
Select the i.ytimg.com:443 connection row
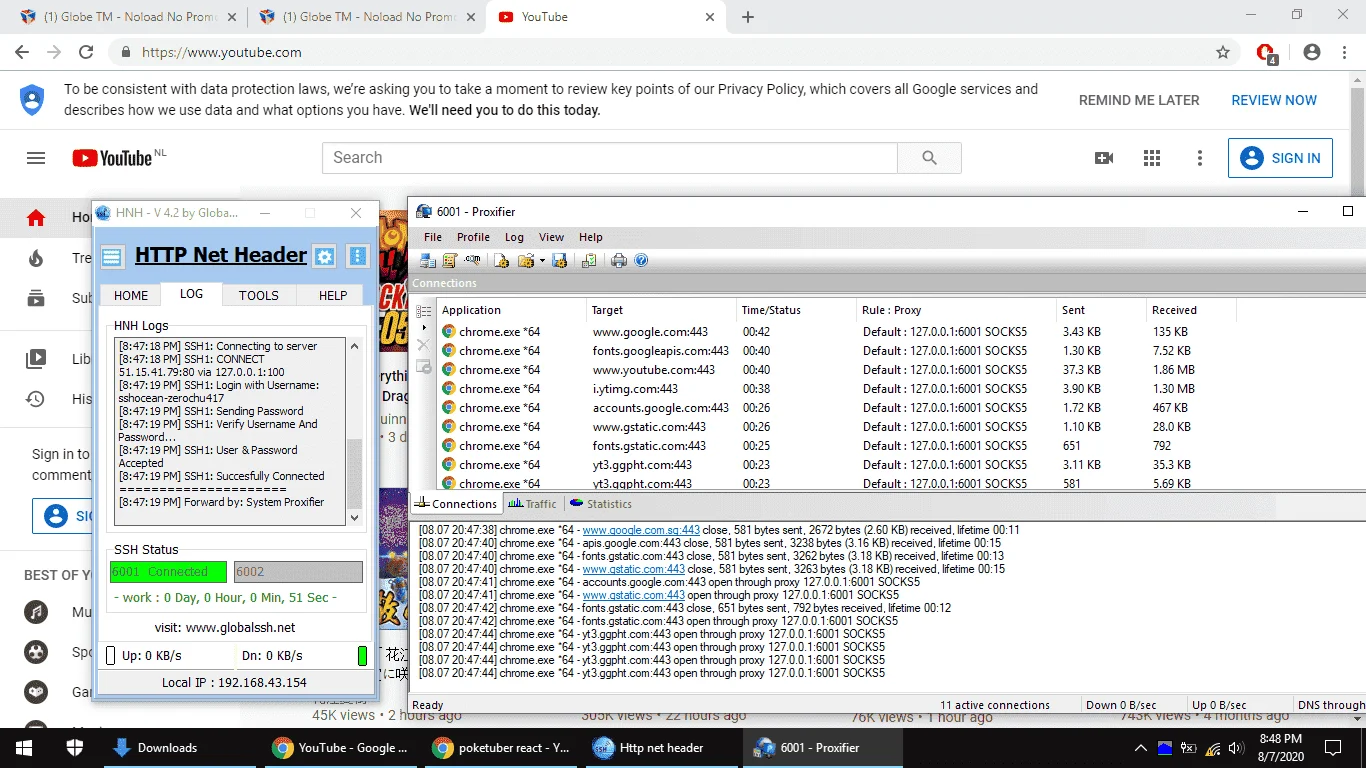coord(838,389)
